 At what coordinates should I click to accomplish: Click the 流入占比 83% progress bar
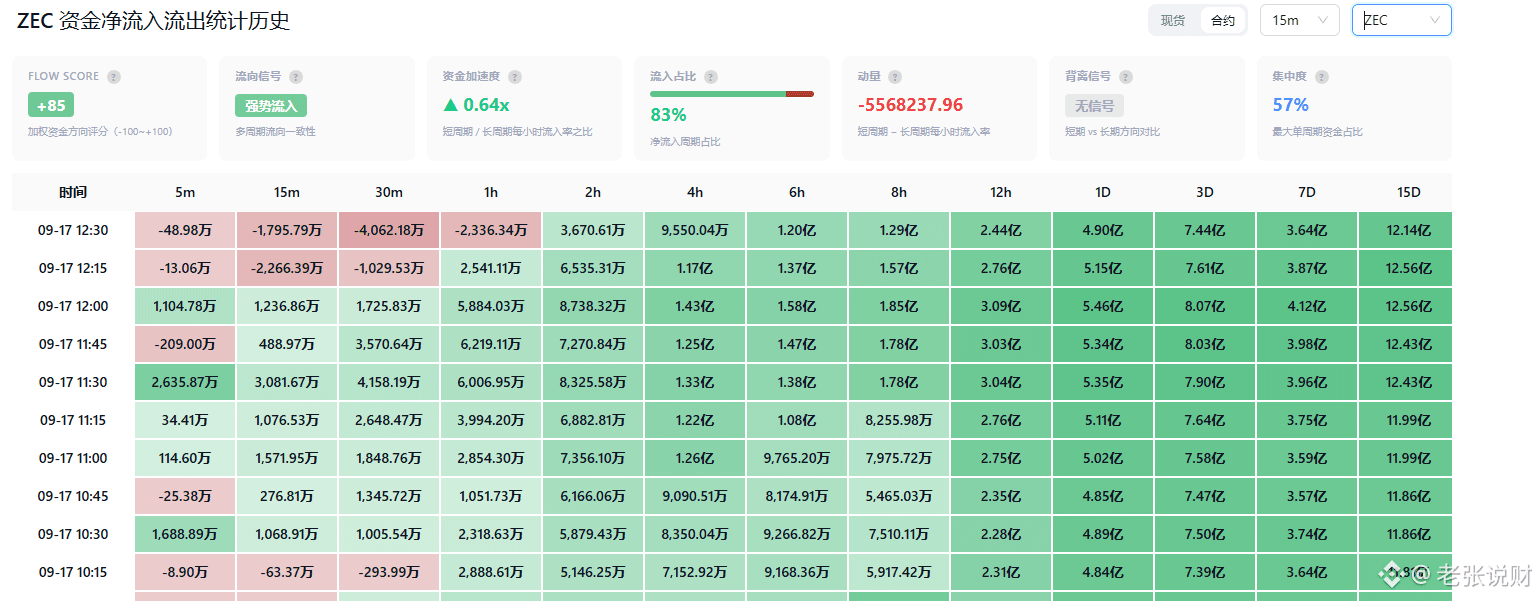[x=732, y=94]
